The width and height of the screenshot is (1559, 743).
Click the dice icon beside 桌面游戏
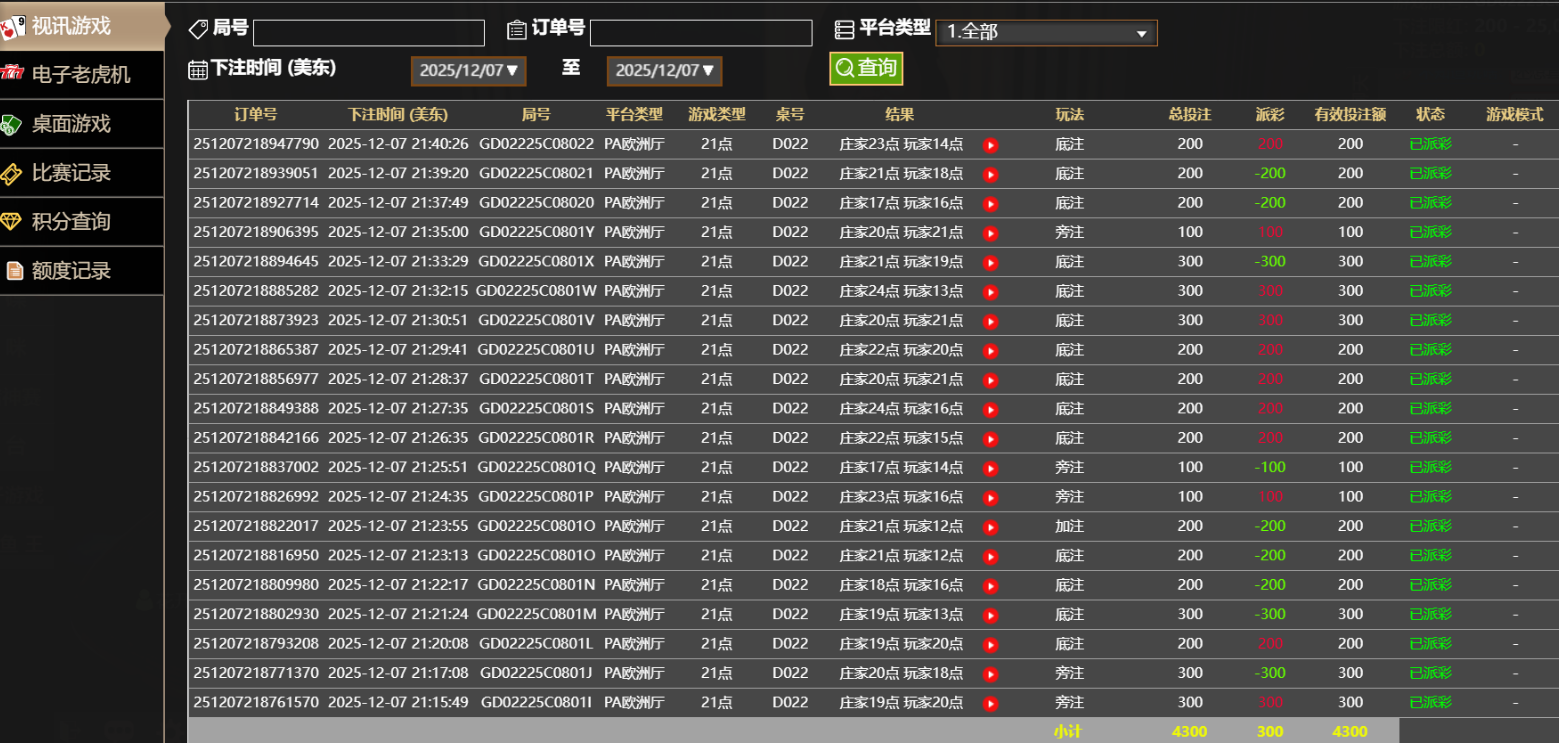click(x=12, y=124)
